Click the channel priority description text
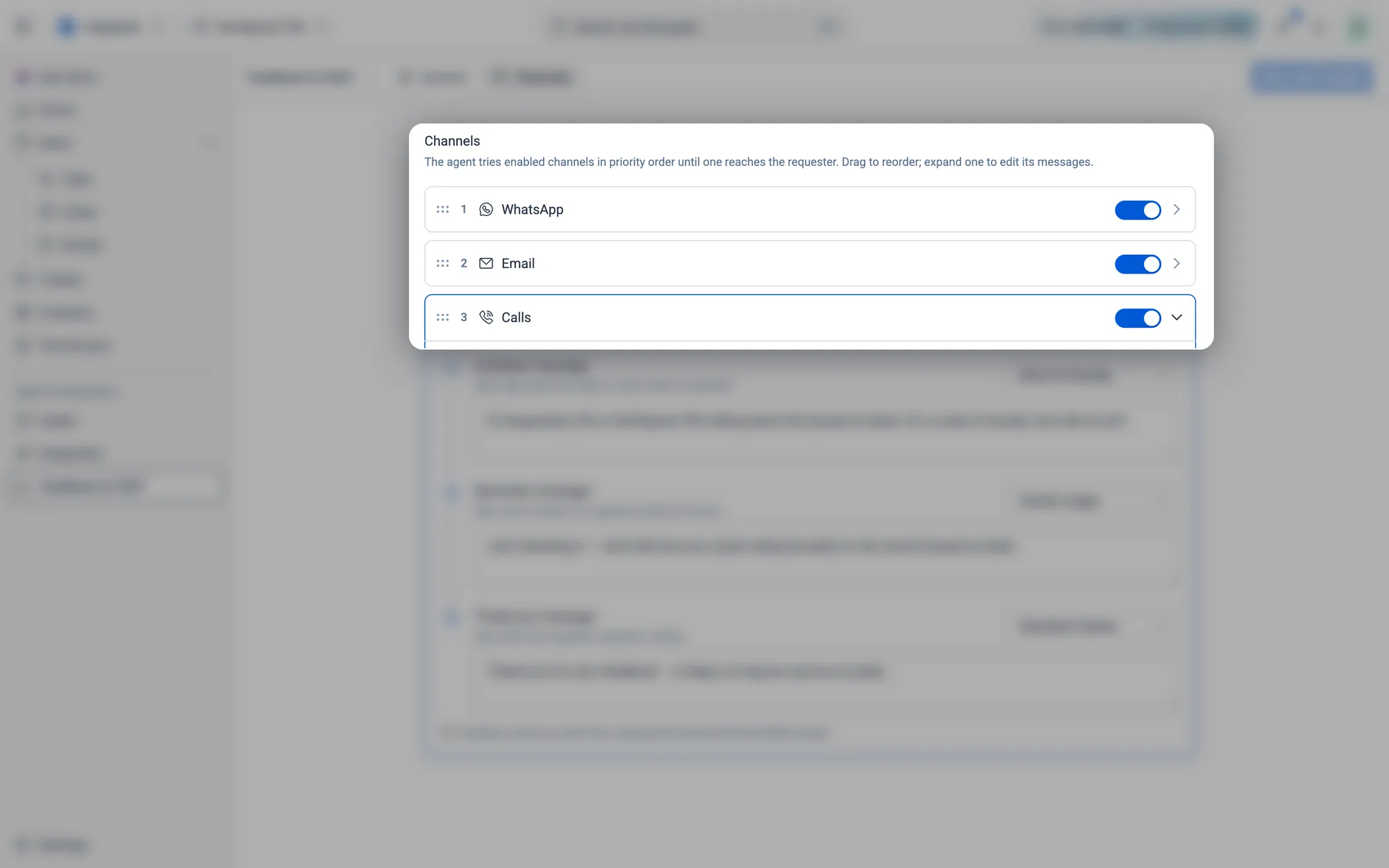This screenshot has height=868, width=1389. (758, 162)
